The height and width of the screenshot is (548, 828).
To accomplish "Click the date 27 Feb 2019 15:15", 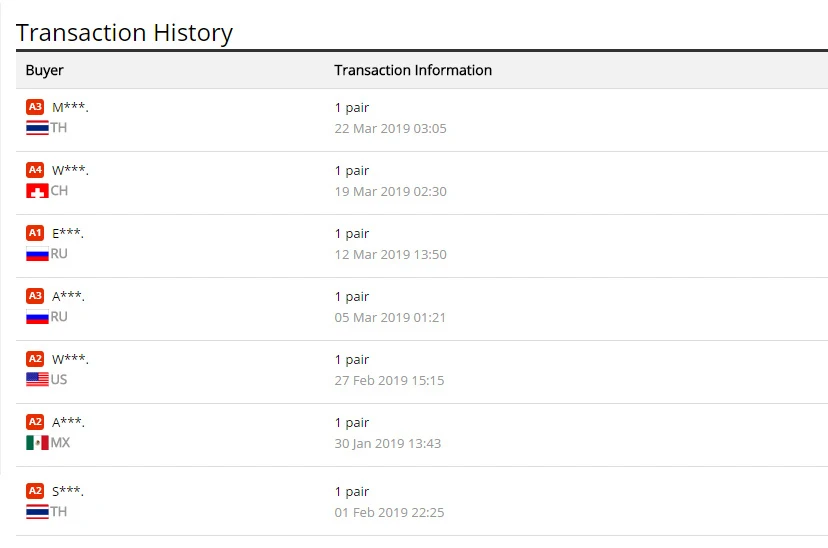I will (x=389, y=381).
